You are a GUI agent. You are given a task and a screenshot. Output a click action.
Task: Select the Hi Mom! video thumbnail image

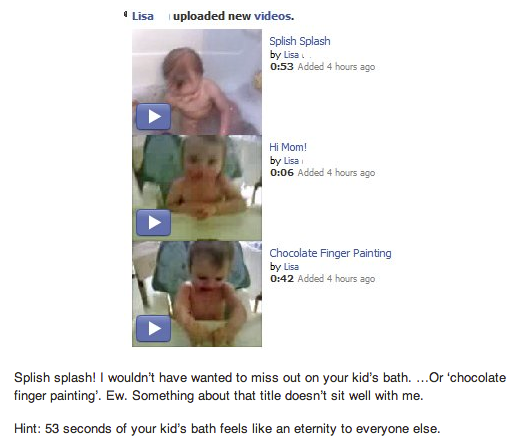tap(197, 188)
